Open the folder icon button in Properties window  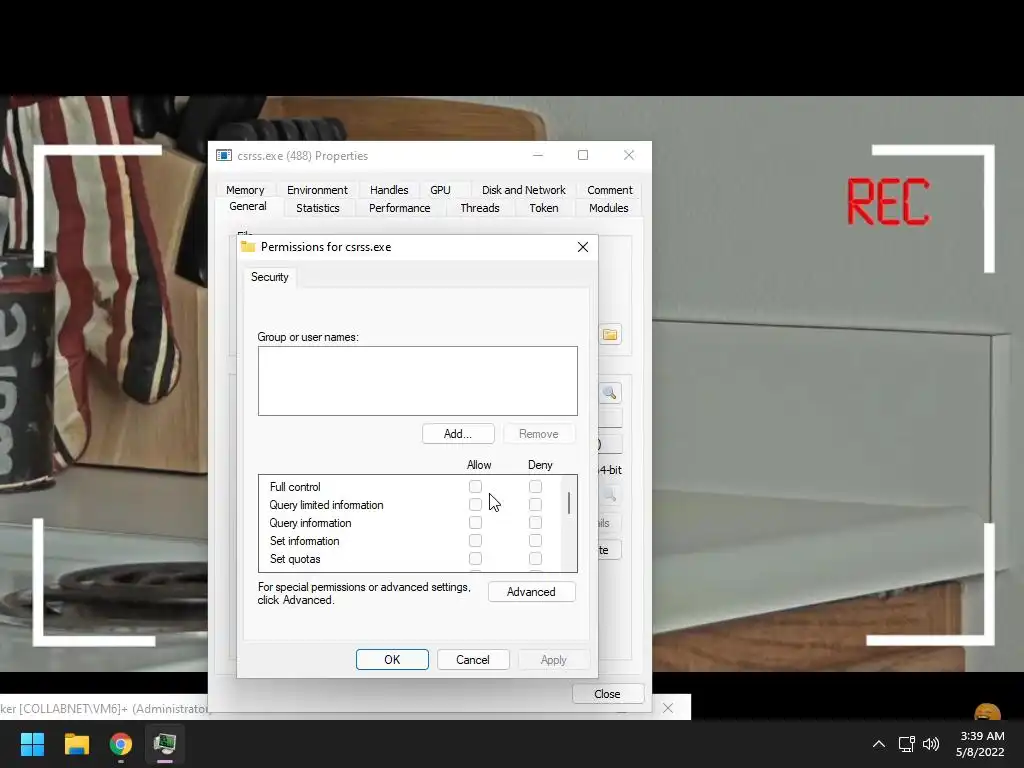(610, 334)
